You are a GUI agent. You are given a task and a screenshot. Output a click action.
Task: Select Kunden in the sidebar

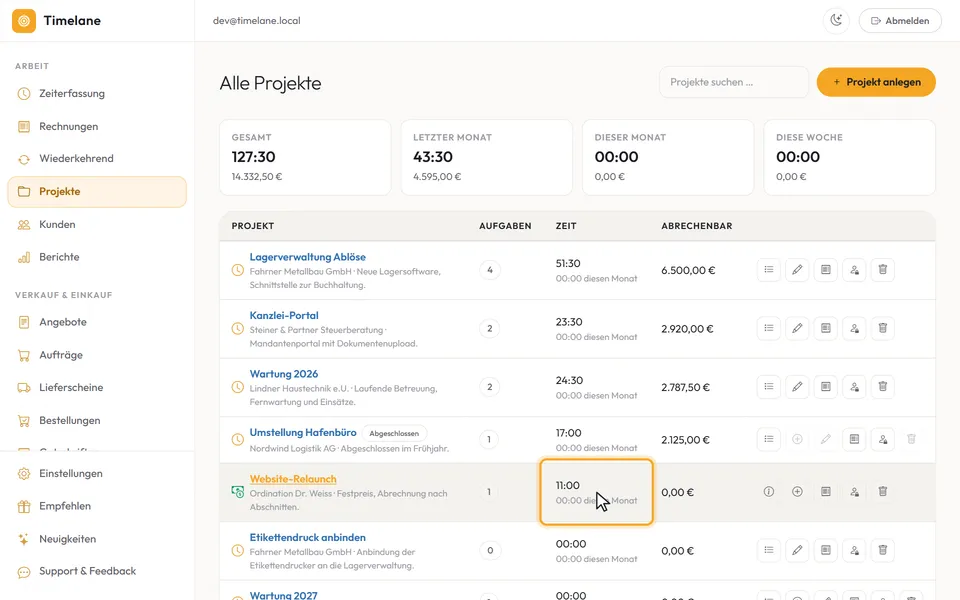pyautogui.click(x=97, y=225)
